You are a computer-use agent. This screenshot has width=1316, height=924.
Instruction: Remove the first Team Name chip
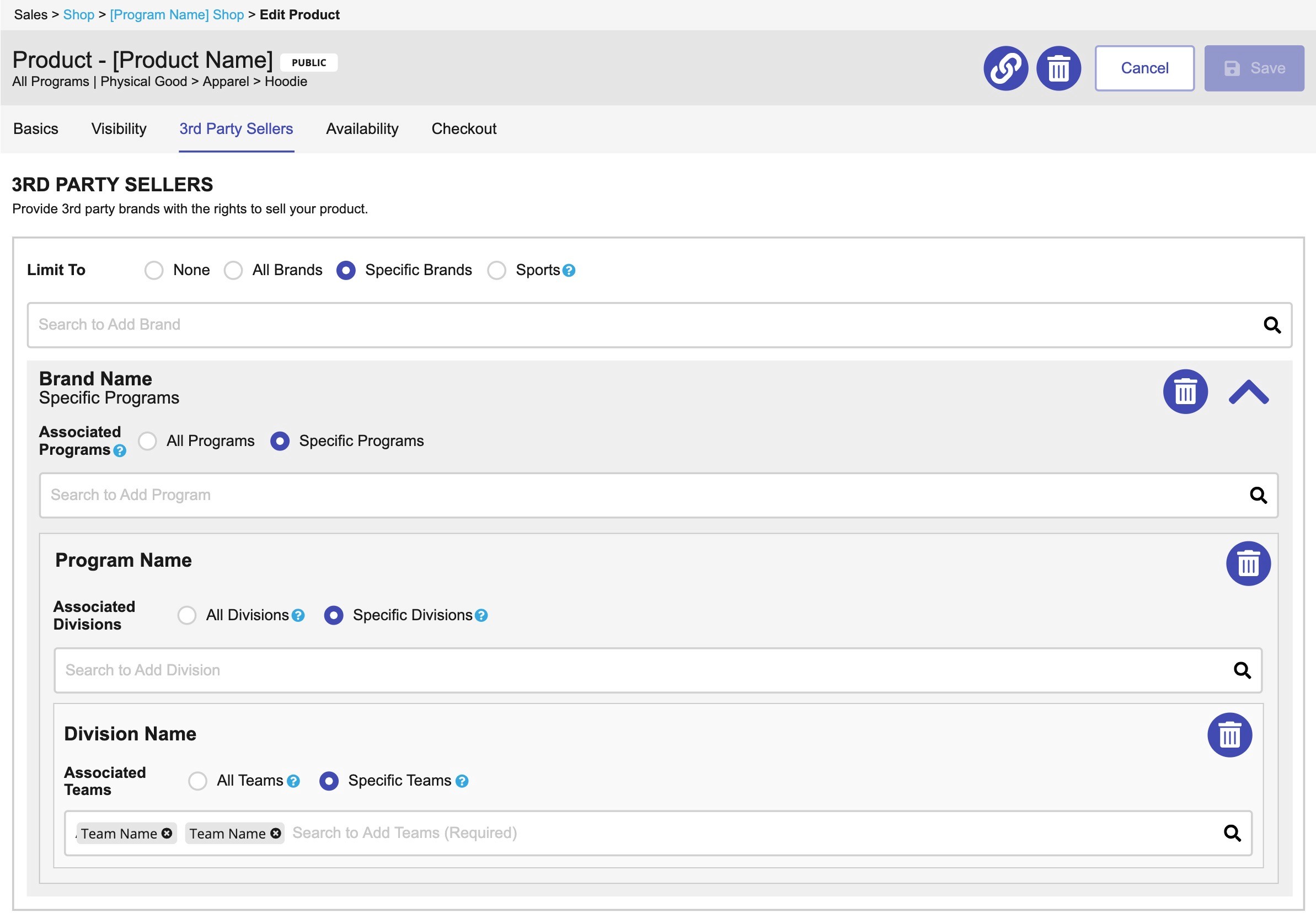click(x=167, y=833)
